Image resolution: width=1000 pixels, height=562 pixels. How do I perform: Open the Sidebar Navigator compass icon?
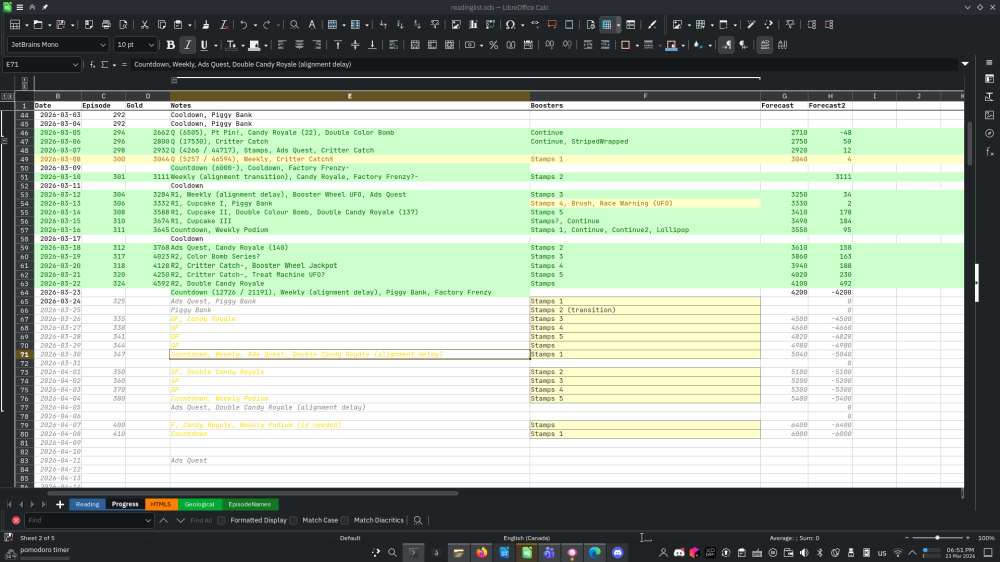(989, 133)
